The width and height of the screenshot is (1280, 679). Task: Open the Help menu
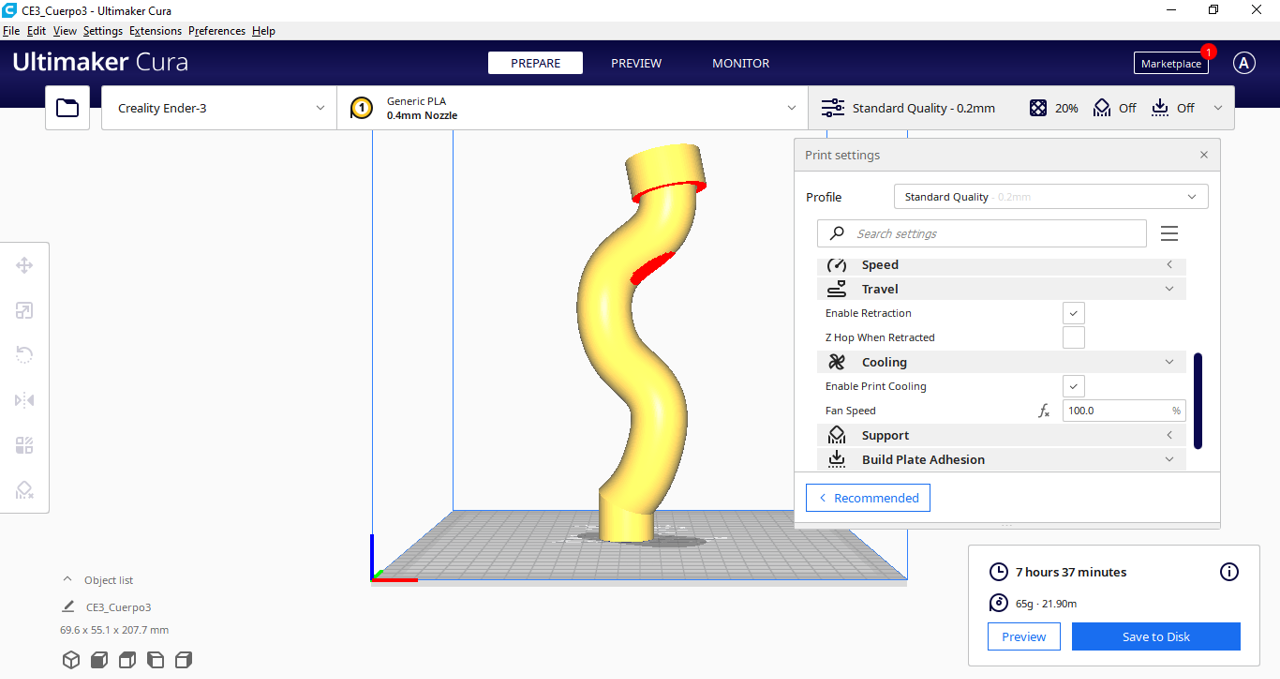(264, 31)
